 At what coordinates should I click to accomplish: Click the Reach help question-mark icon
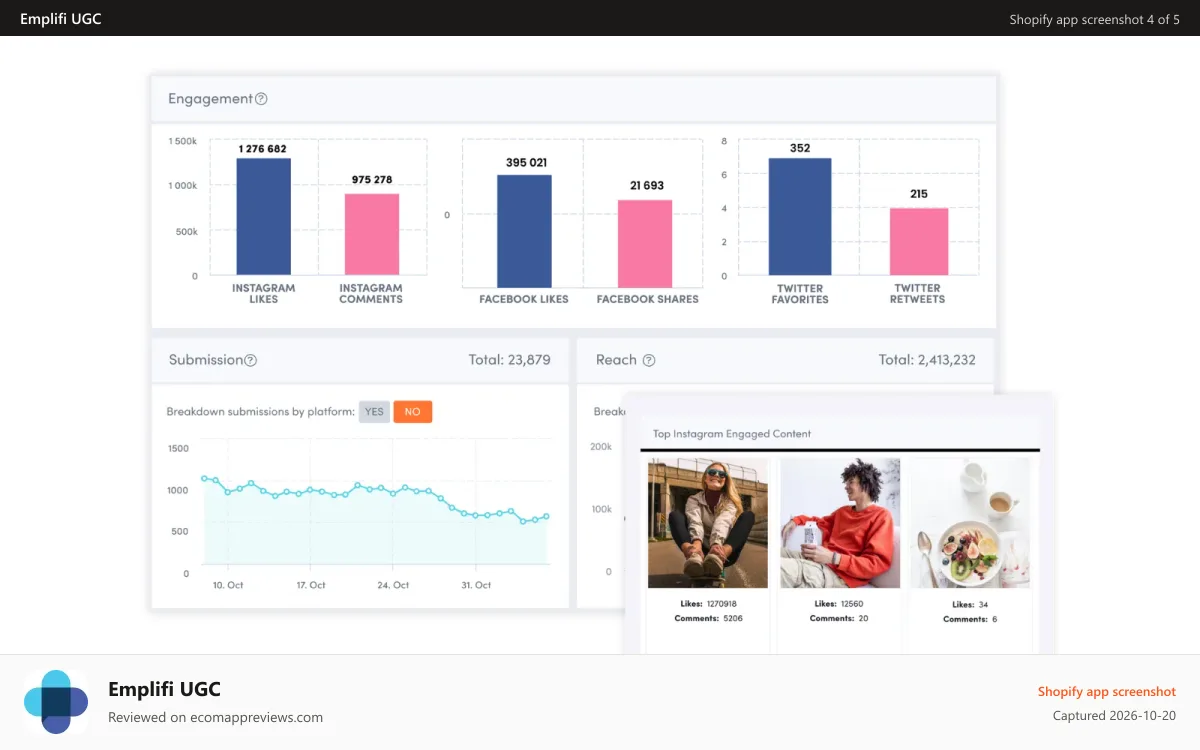pyautogui.click(x=649, y=360)
